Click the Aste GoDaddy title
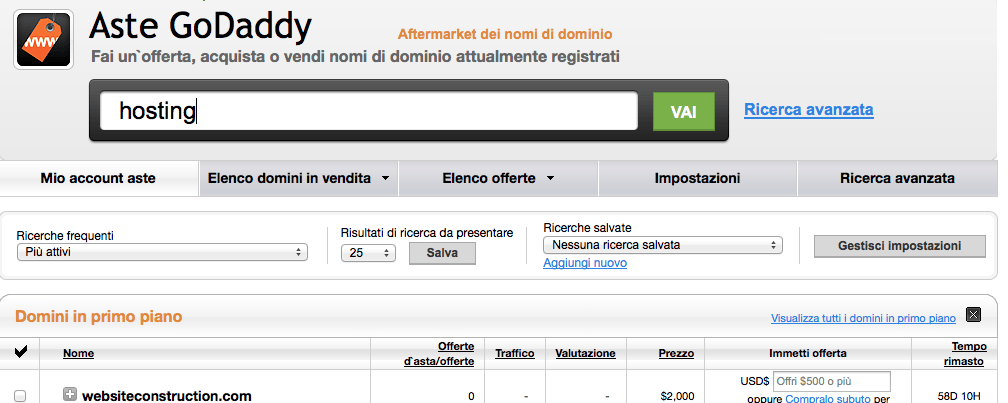 click(201, 26)
